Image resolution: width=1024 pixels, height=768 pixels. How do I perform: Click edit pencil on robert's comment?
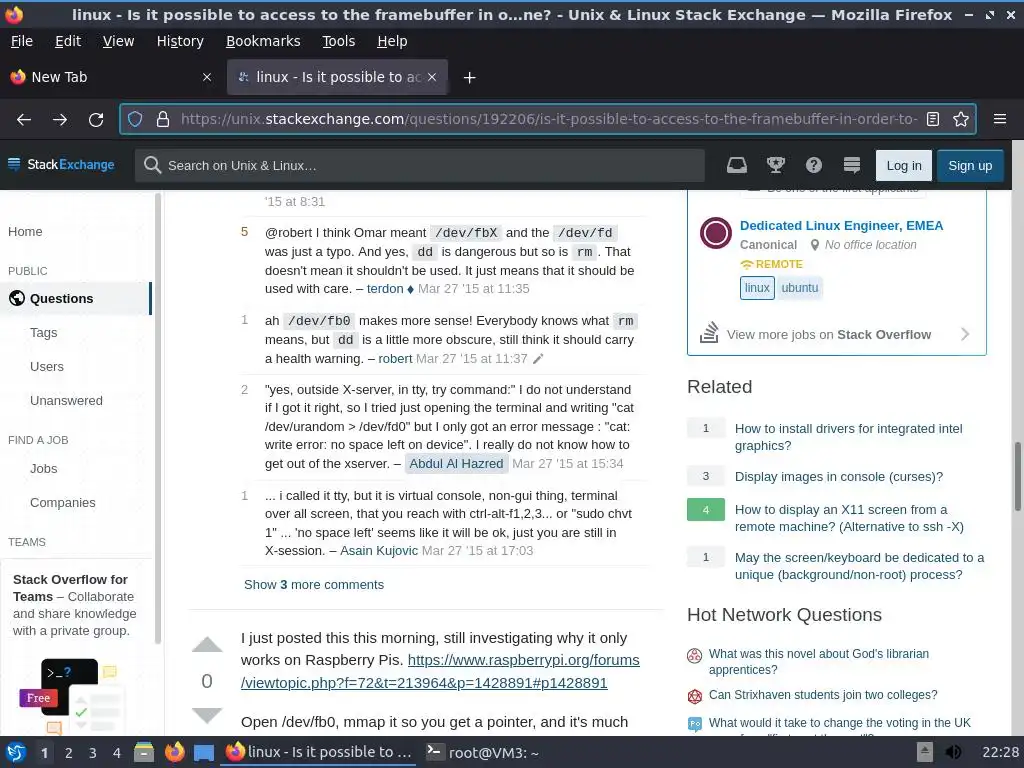(x=538, y=359)
